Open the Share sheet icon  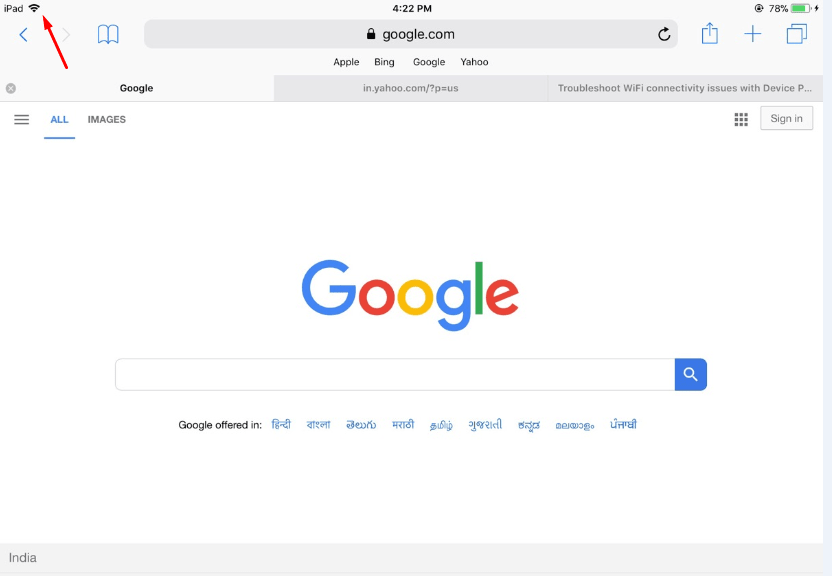(x=709, y=34)
